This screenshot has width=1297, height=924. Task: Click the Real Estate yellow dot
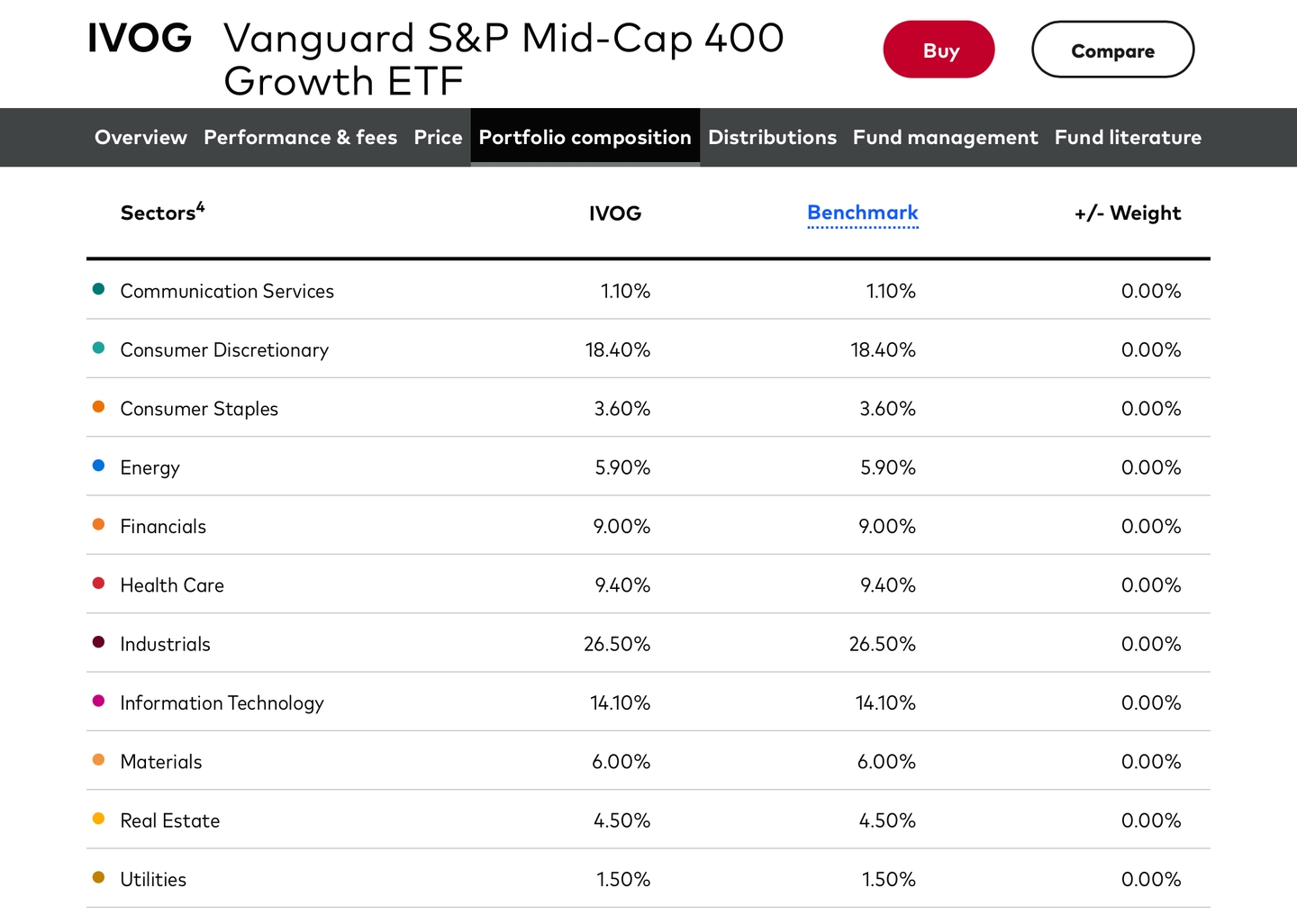pos(99,819)
